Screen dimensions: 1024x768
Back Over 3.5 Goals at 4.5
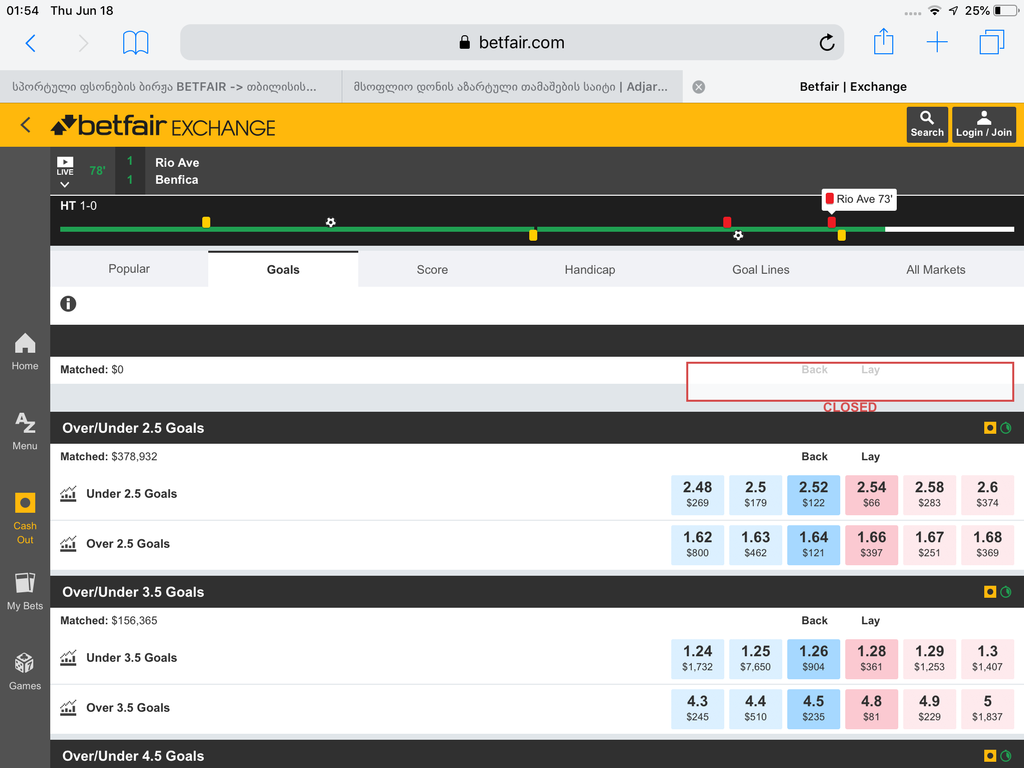(x=814, y=709)
